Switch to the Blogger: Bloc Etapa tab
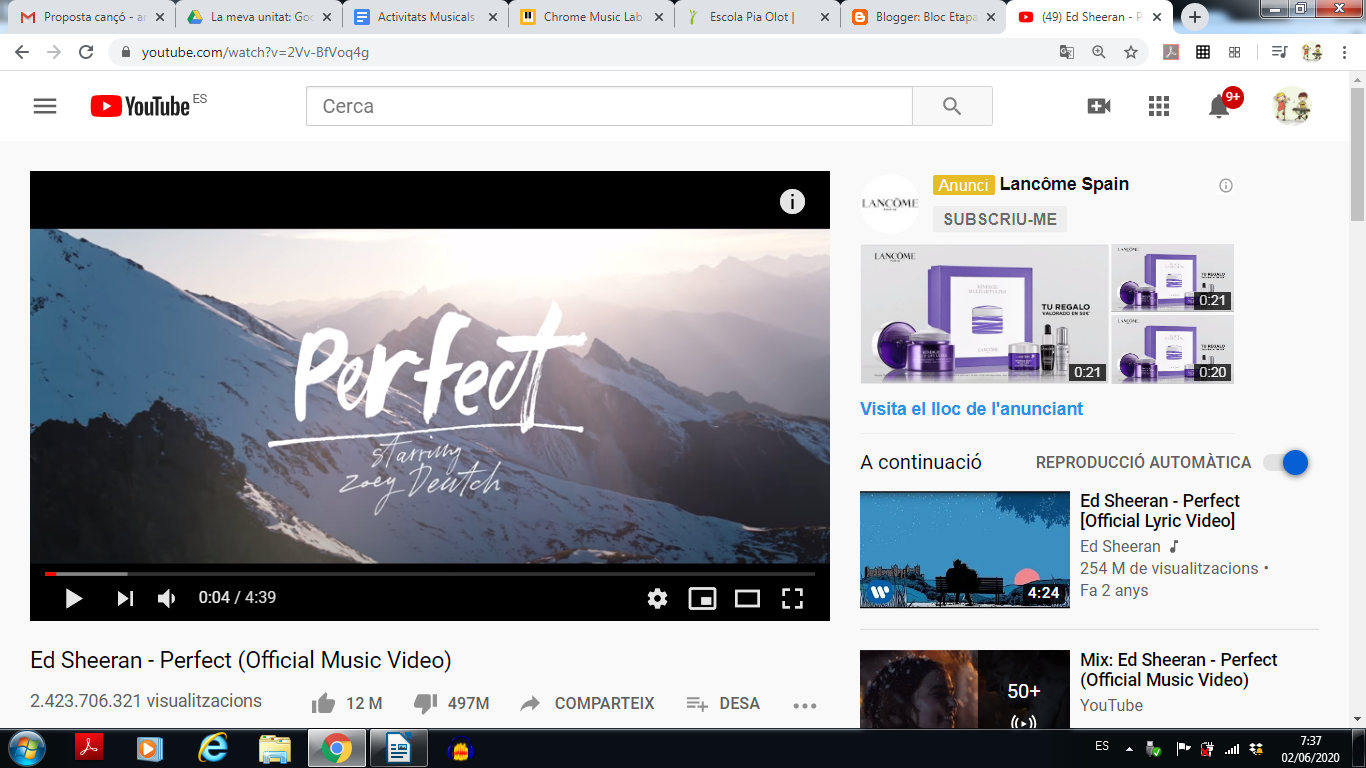 [923, 17]
